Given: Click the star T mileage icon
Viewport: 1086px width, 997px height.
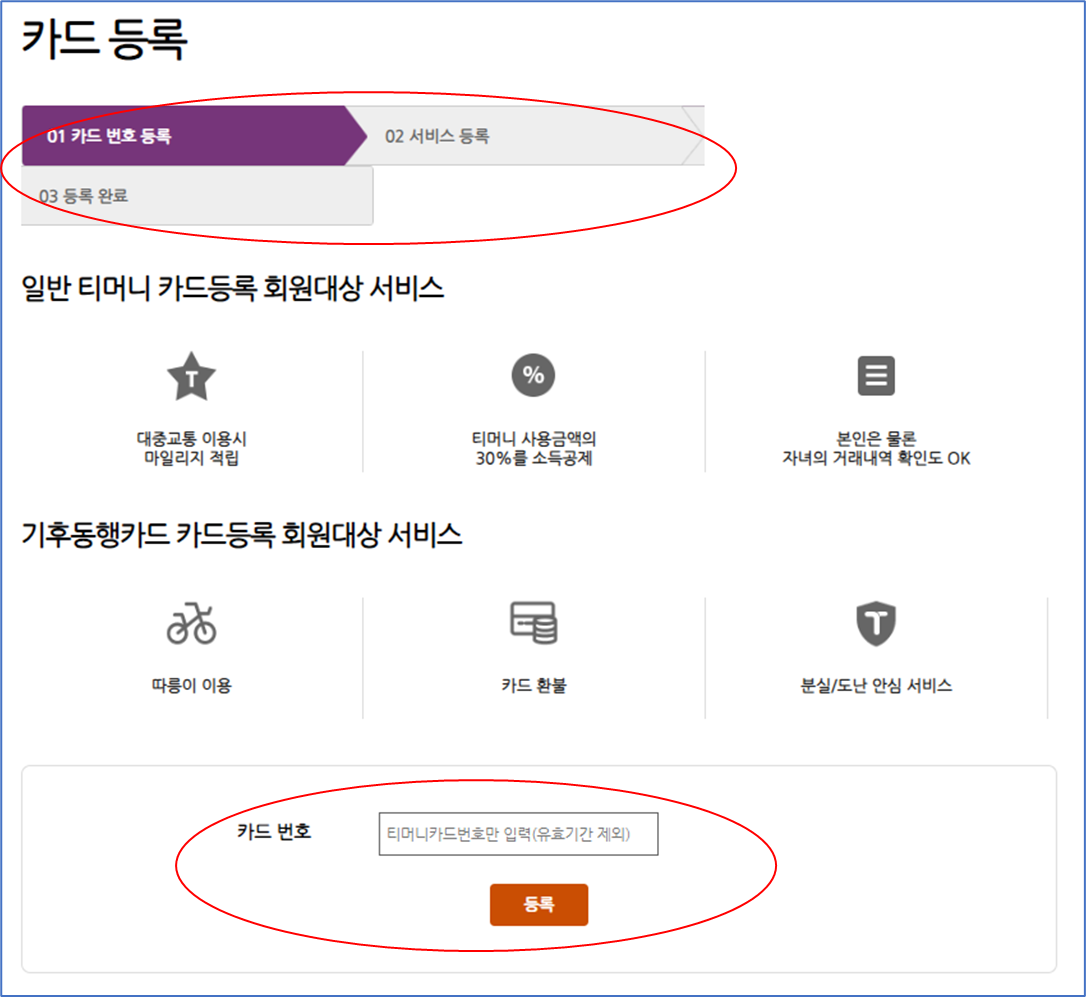Looking at the screenshot, I should 191,376.
